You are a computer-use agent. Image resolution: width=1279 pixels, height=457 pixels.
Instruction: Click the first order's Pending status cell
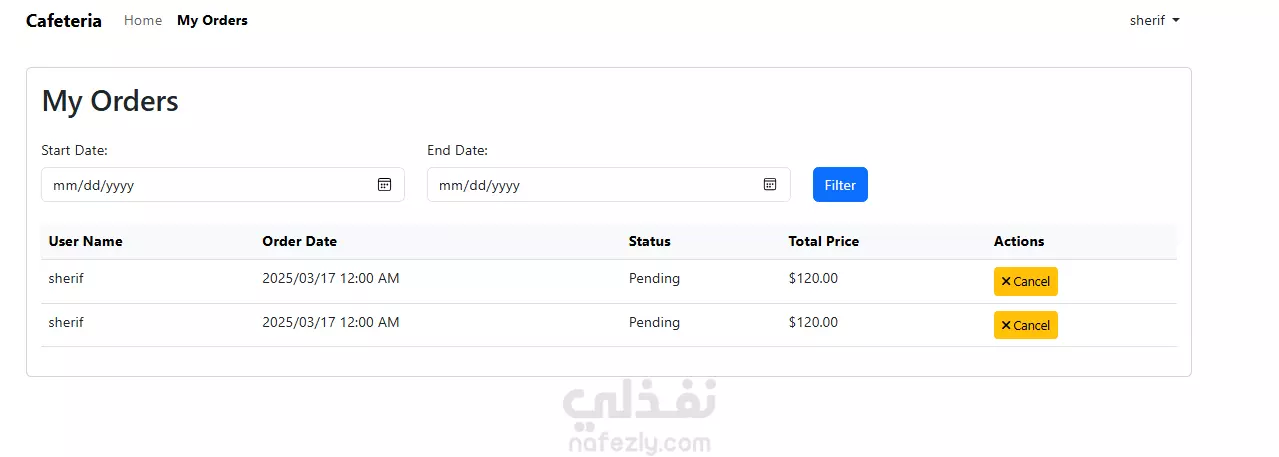point(654,278)
